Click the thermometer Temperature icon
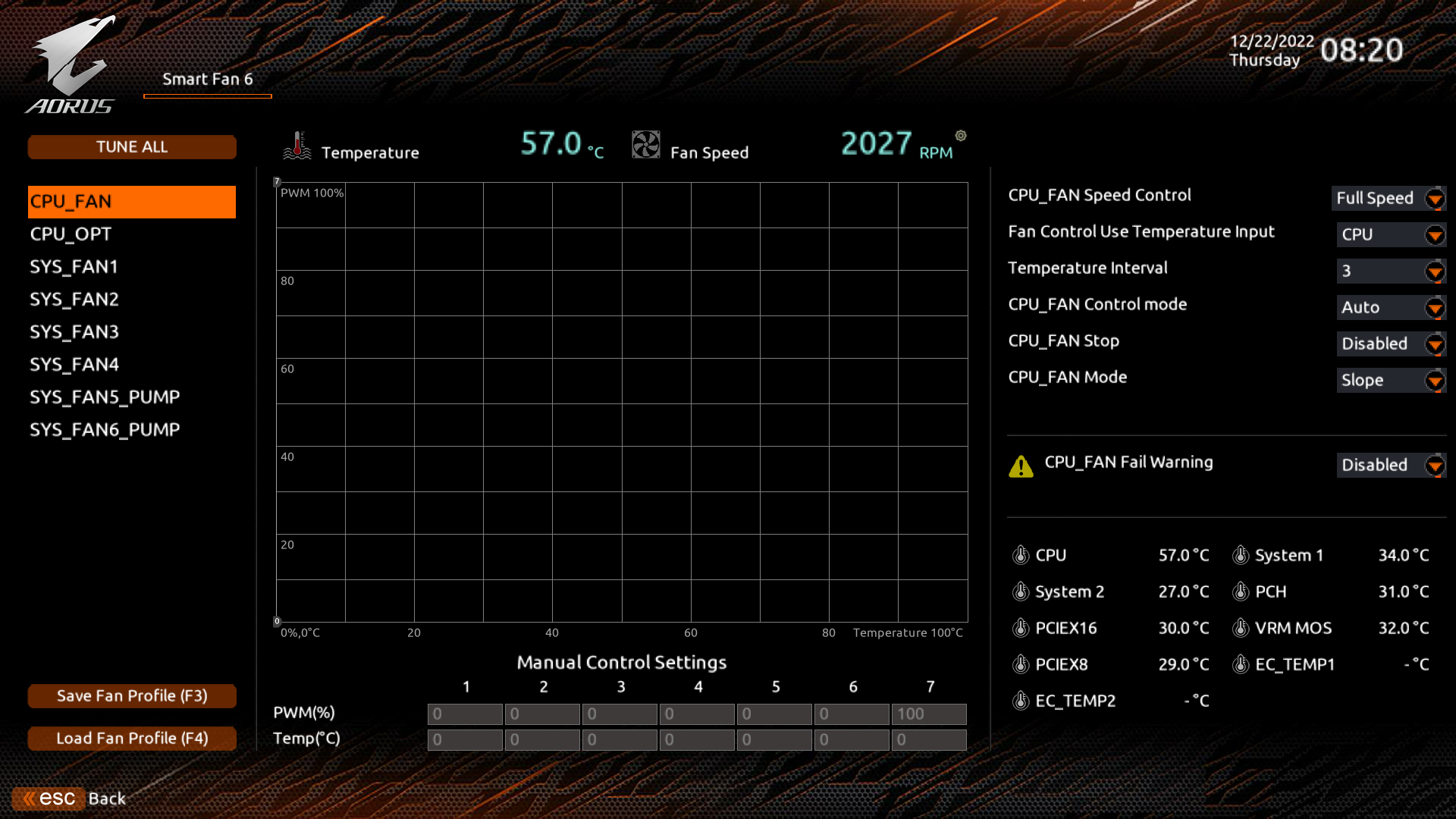 (x=297, y=146)
